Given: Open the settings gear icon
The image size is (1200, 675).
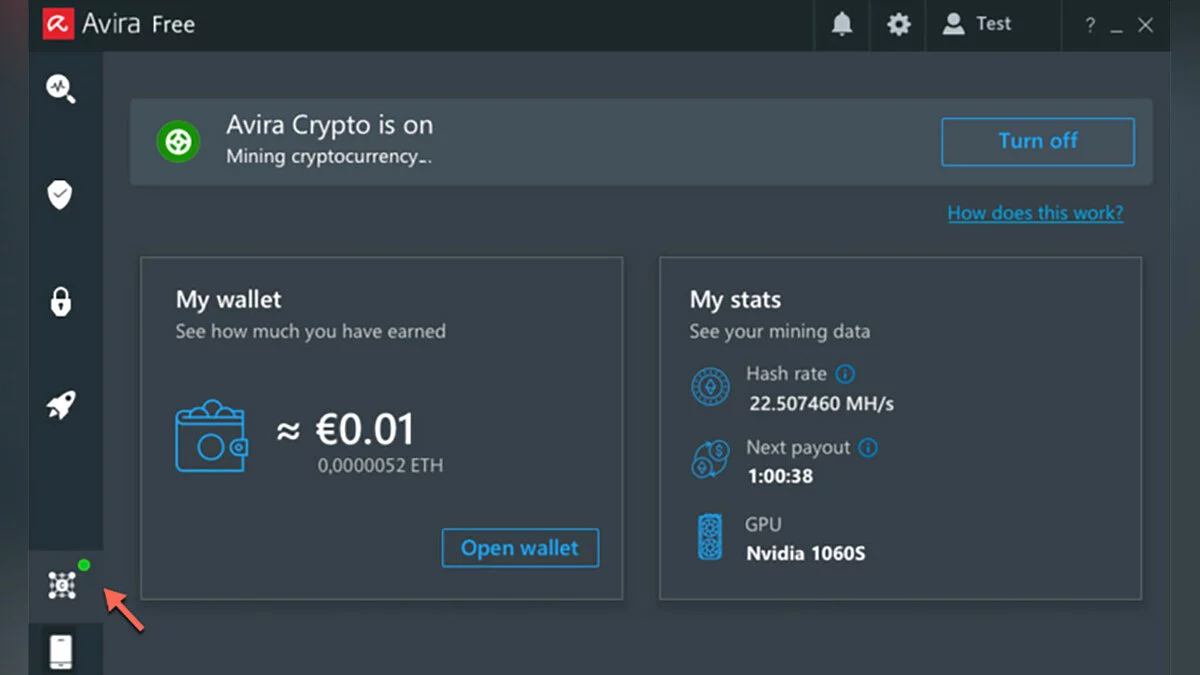Looking at the screenshot, I should (x=899, y=25).
